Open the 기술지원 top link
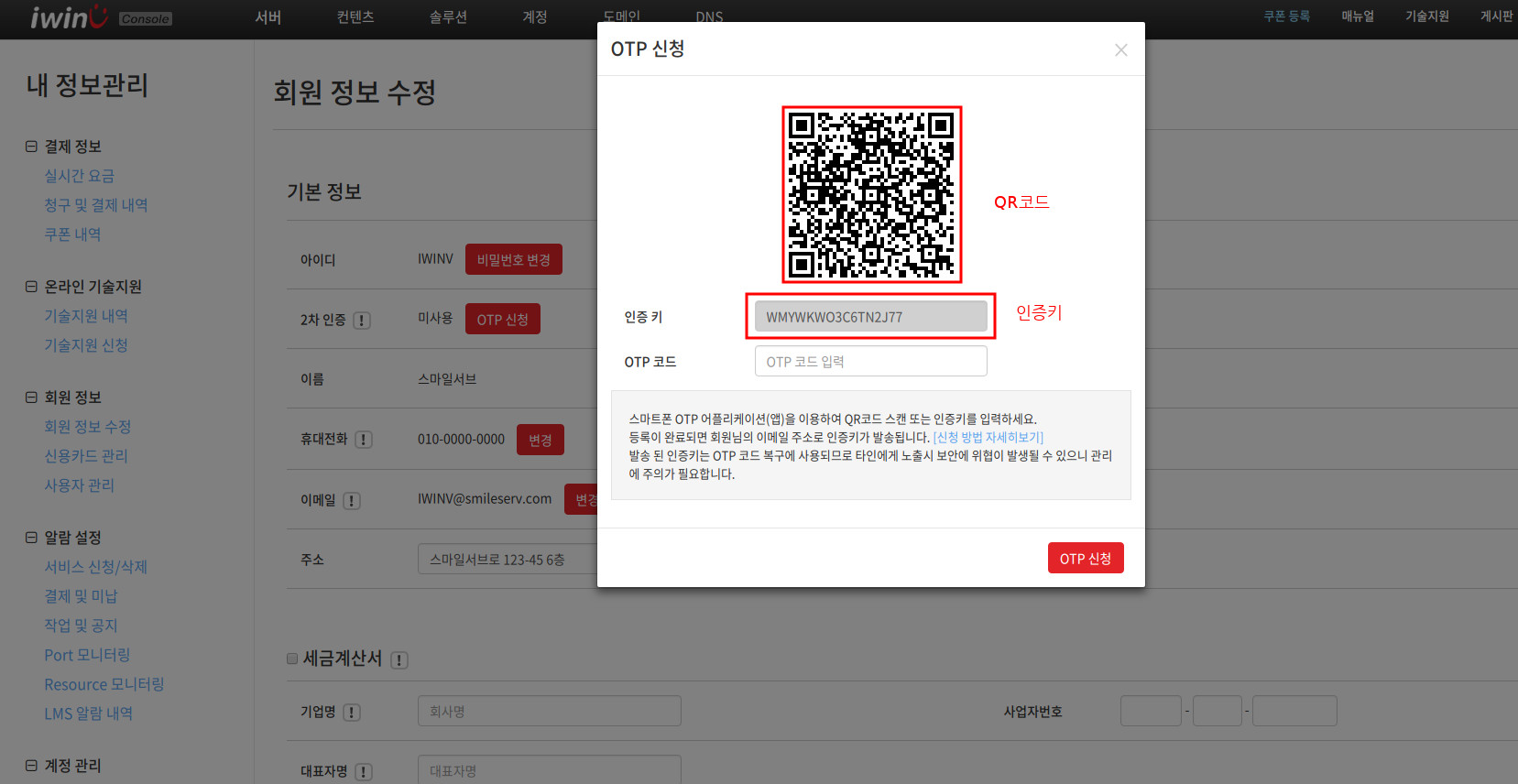Screen dimensions: 1518x784 [1427, 16]
